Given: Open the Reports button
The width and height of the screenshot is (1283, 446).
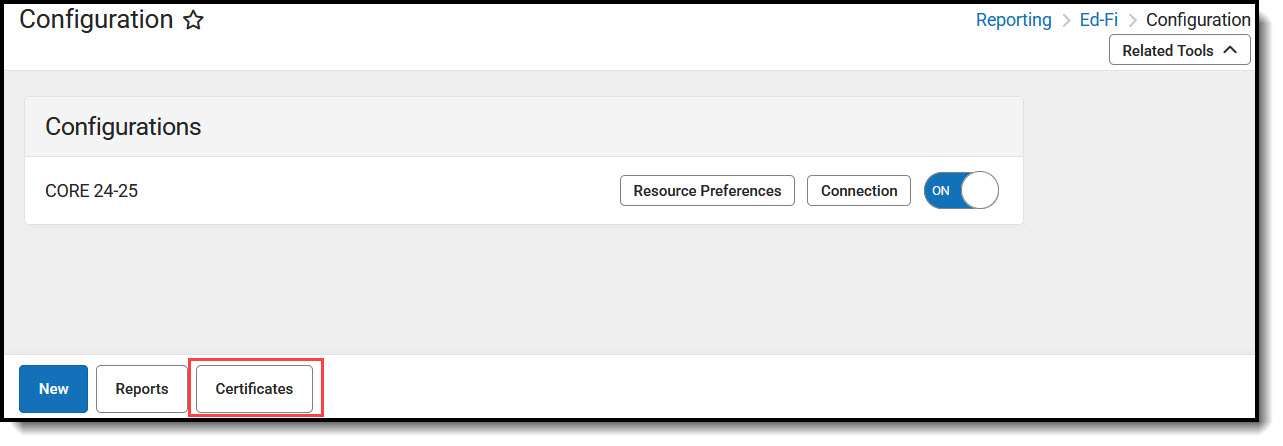Looking at the screenshot, I should click(141, 389).
